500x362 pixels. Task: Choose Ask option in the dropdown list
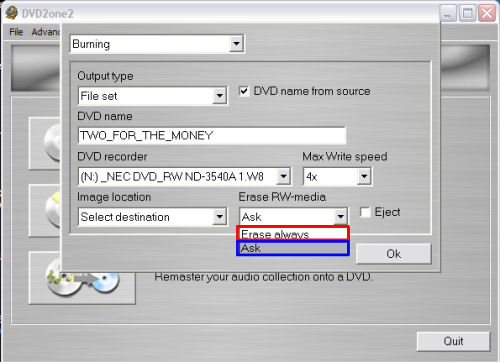293,248
